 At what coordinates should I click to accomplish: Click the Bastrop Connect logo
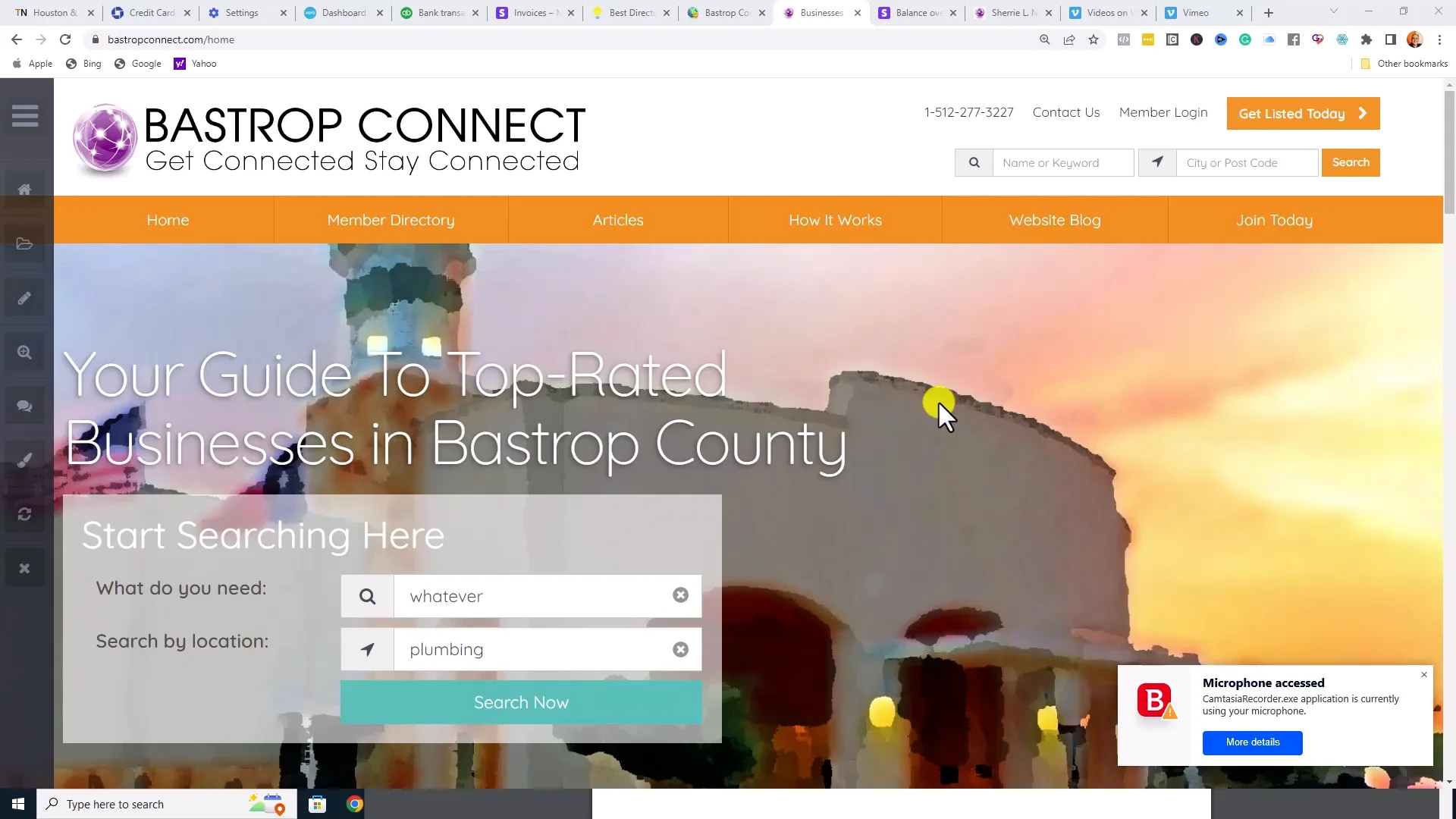point(329,140)
